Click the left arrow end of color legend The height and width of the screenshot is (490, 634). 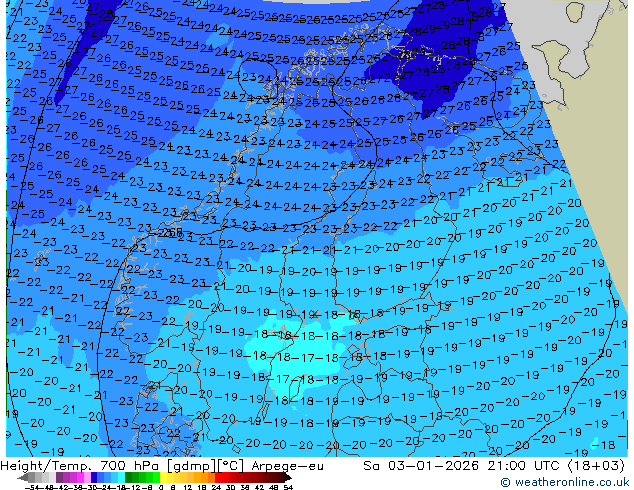coord(23,478)
